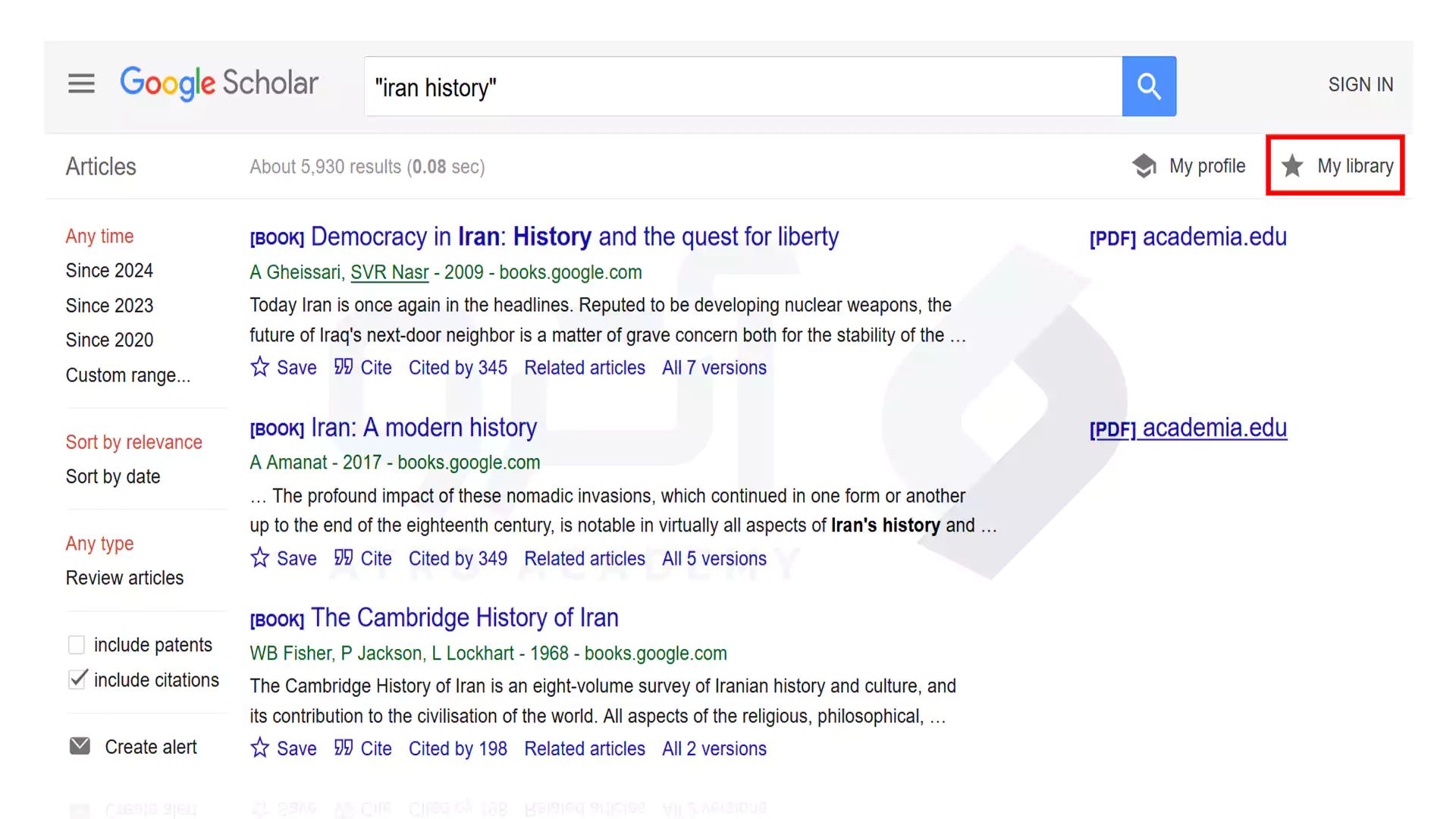Screen dimensions: 1456x819
Task: Open Custom range... date filter
Action: (x=127, y=375)
